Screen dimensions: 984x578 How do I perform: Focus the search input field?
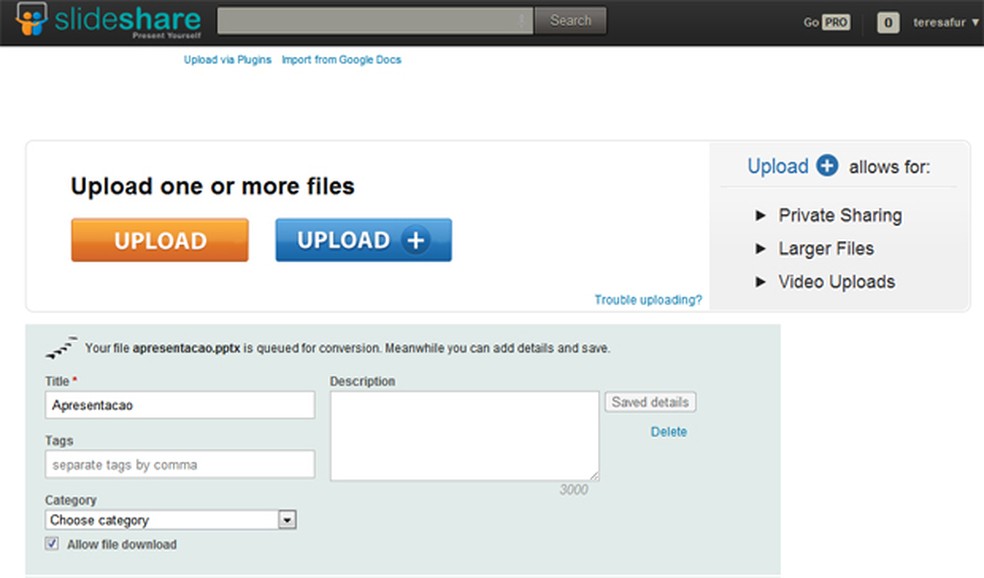point(375,21)
